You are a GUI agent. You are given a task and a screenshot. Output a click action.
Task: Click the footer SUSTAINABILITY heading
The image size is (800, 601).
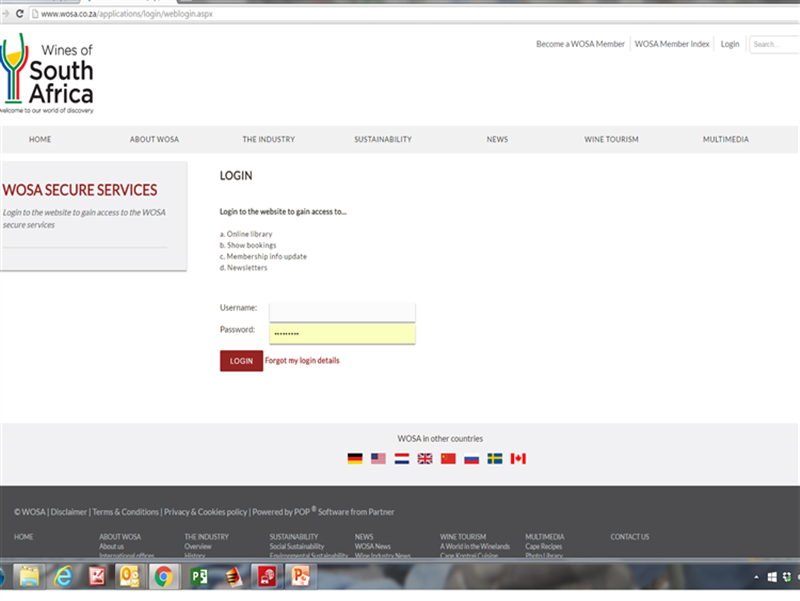click(294, 537)
